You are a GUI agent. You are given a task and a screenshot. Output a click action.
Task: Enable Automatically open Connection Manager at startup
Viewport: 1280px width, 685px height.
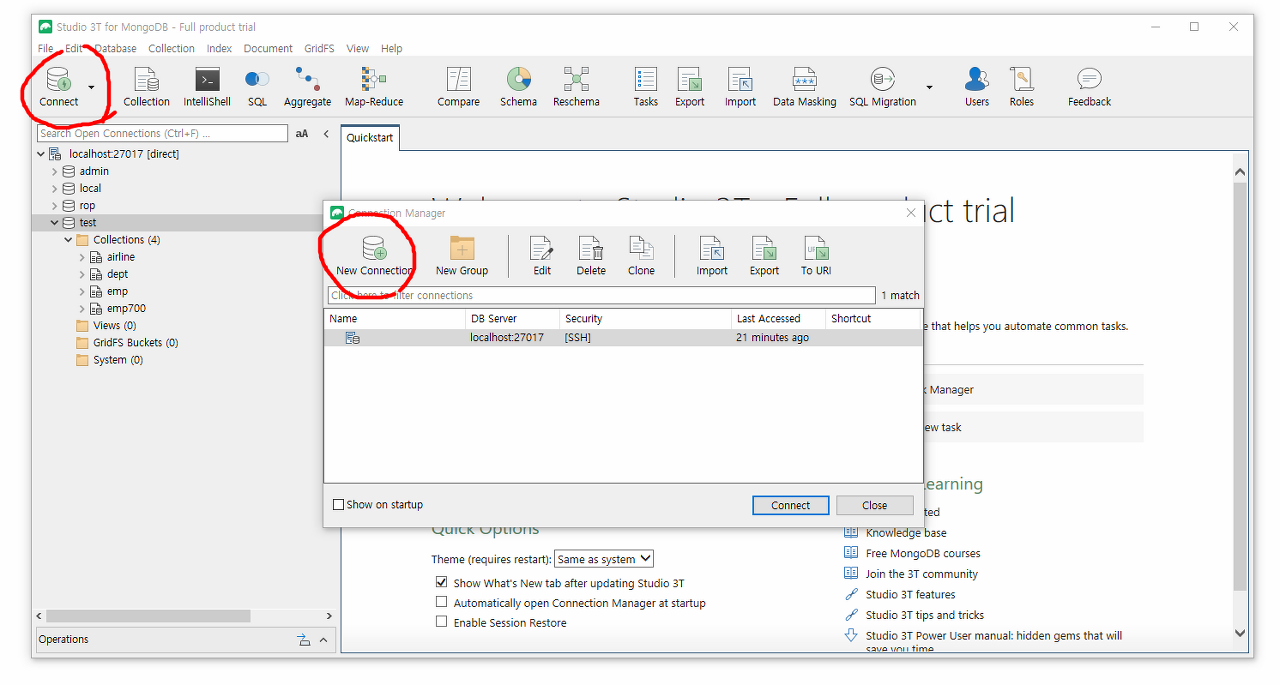441,602
